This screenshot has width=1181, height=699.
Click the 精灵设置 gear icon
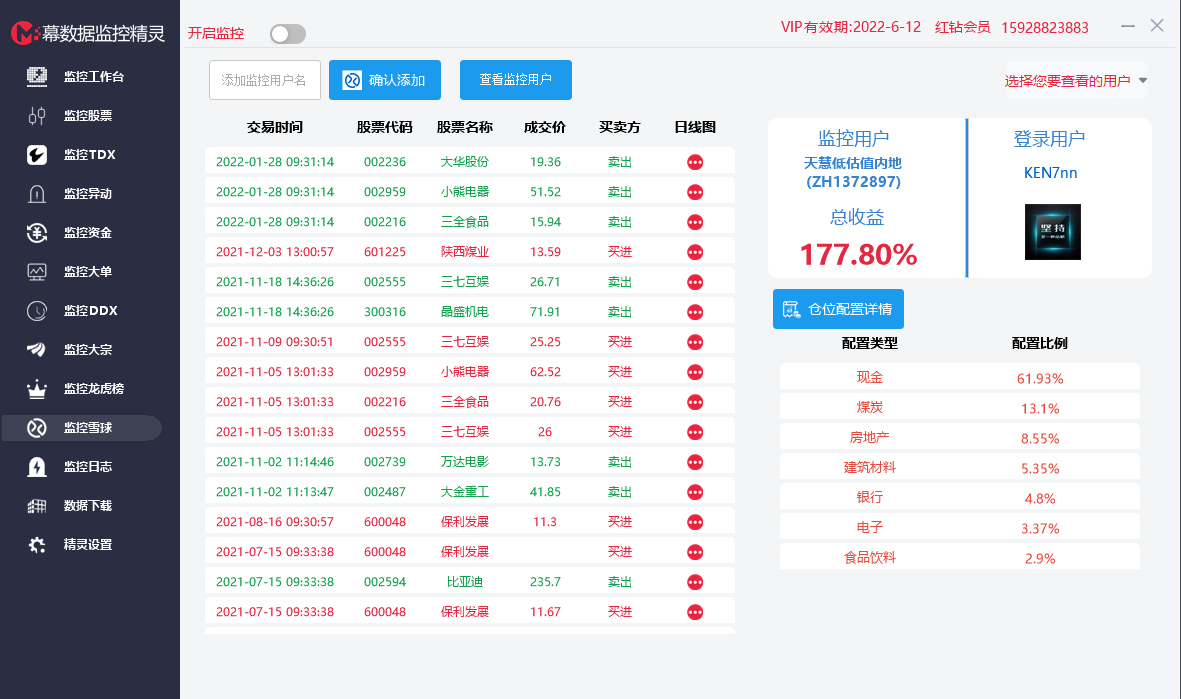pos(36,545)
